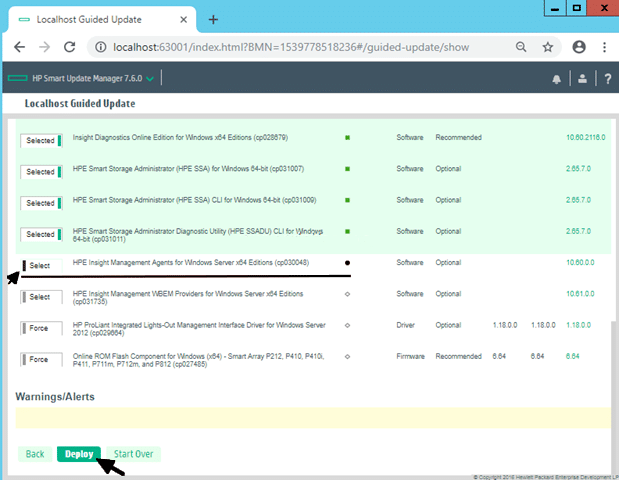This screenshot has height=480, width=619.
Task: Select HPE Insight Management WBEM Providers
Action: [41, 297]
